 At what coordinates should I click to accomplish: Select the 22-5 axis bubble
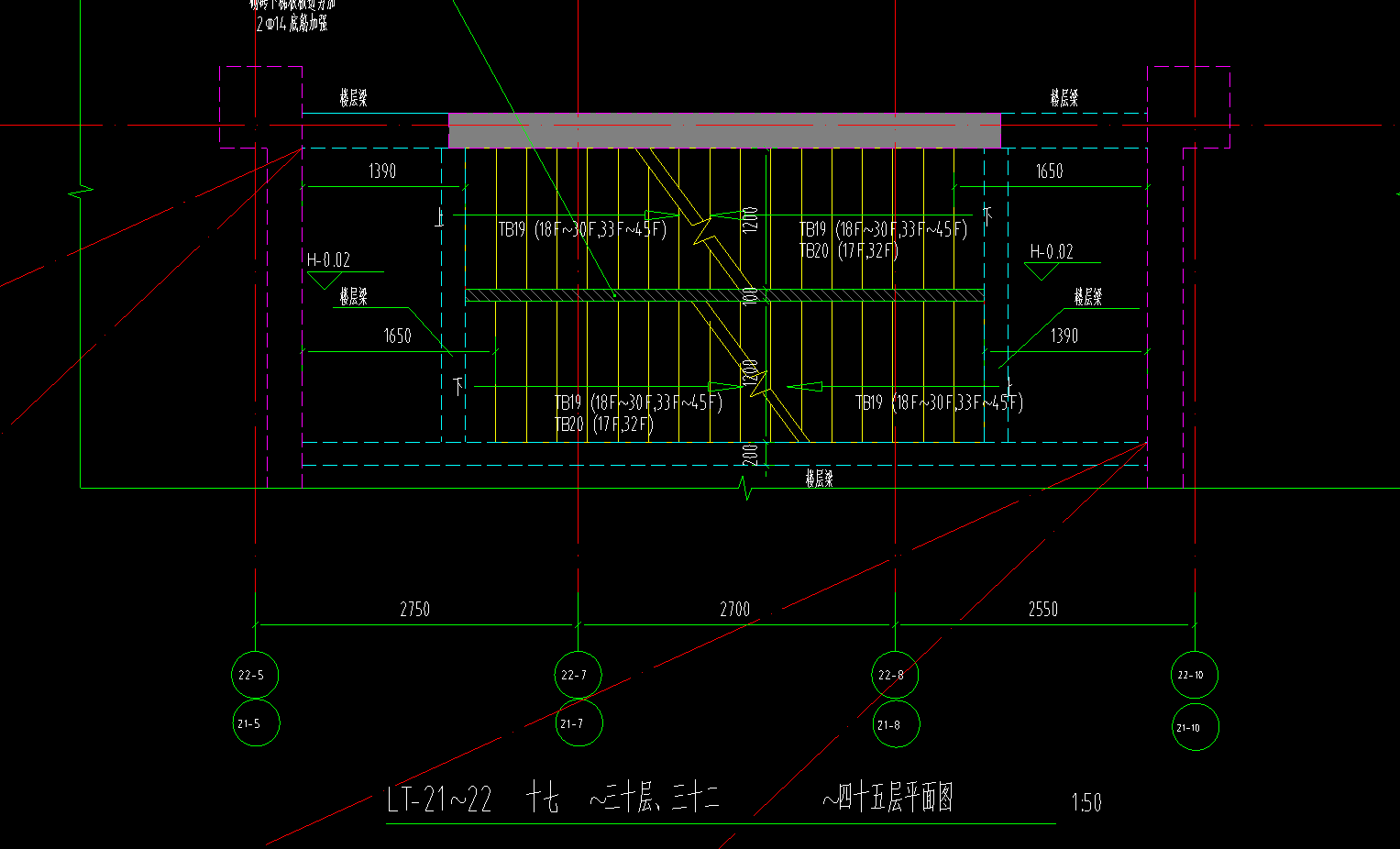(x=255, y=675)
